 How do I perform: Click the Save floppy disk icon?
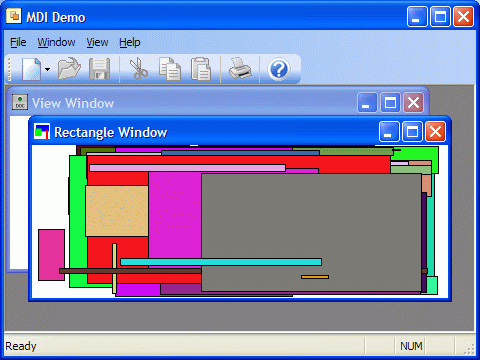pos(99,69)
